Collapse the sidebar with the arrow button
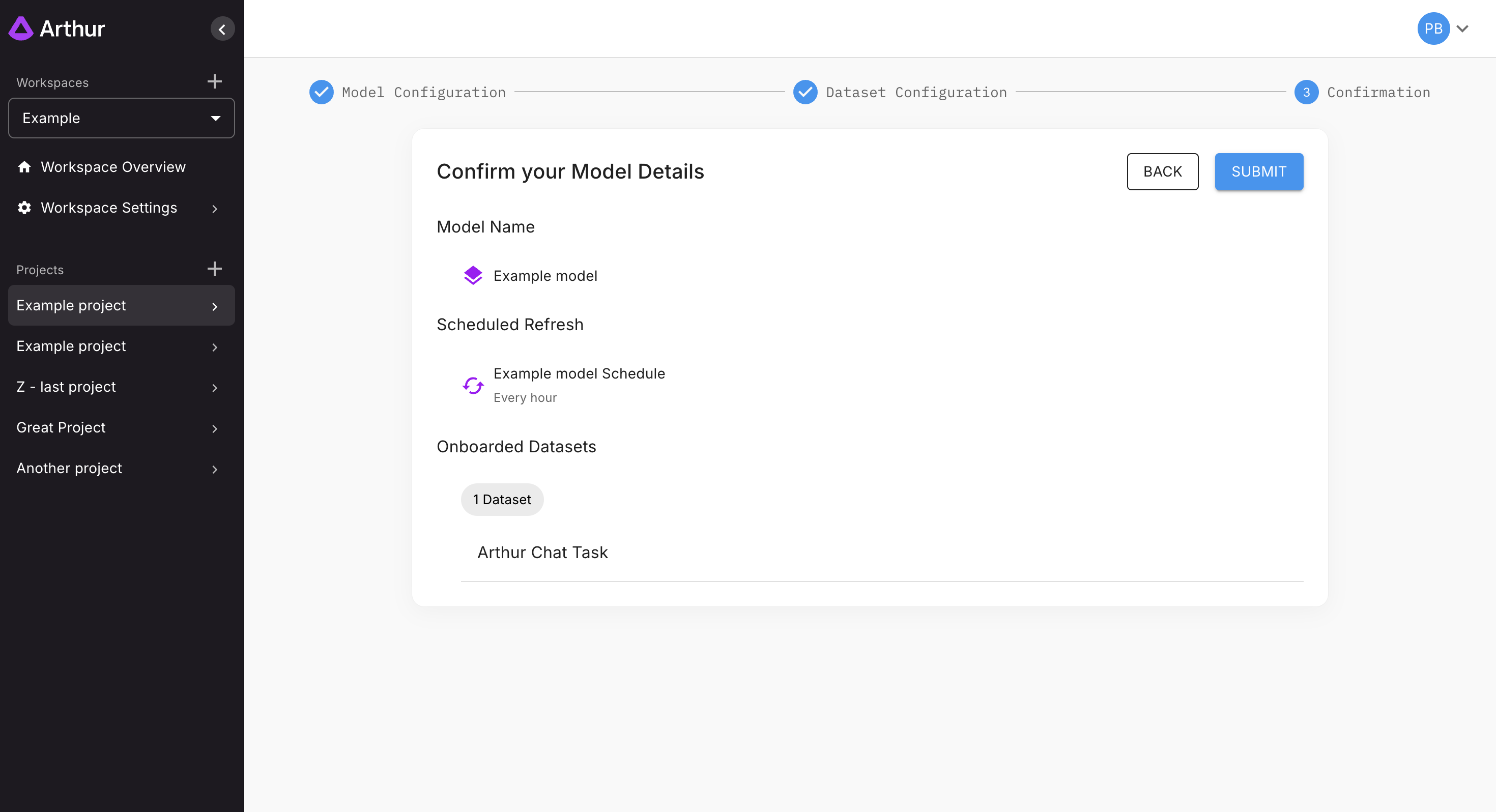 [222, 29]
